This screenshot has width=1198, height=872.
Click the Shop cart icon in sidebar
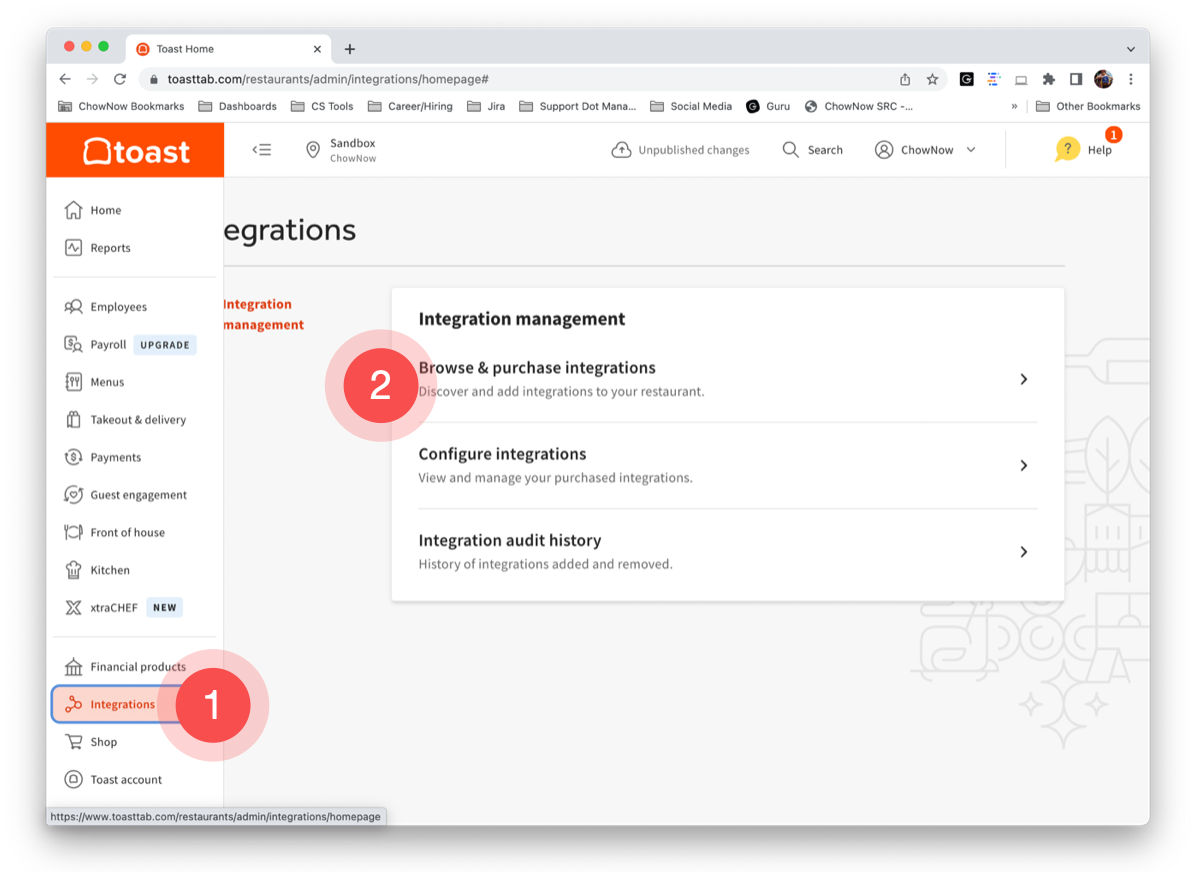click(x=73, y=742)
